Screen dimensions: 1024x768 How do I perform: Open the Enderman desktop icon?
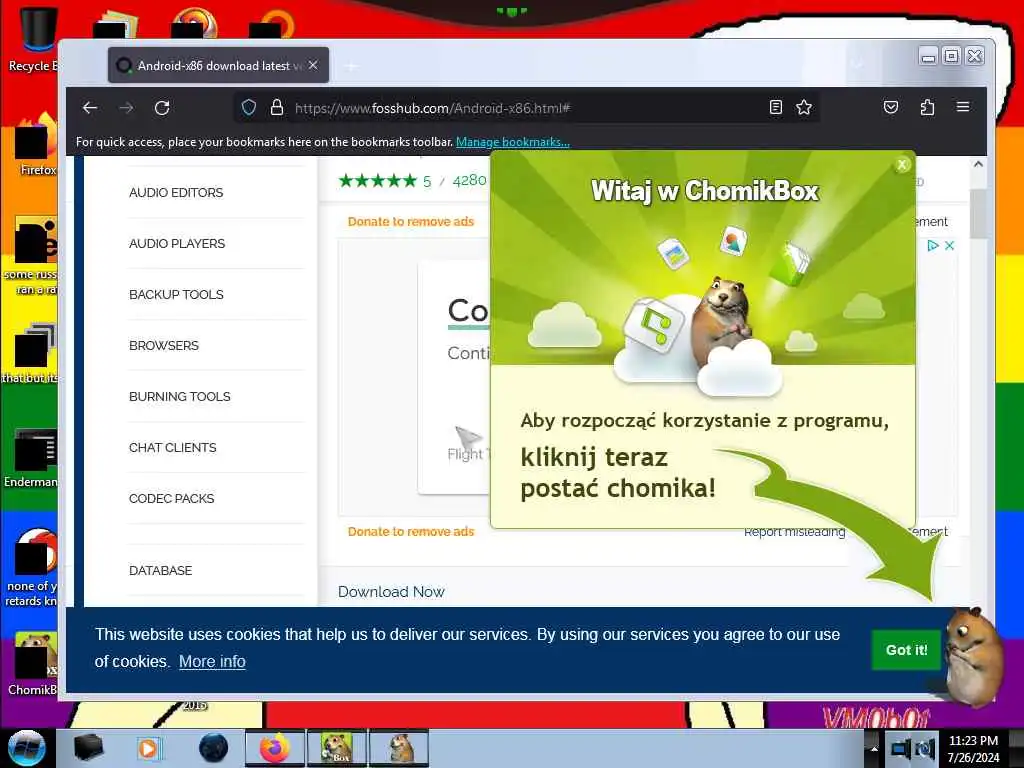coord(31,457)
